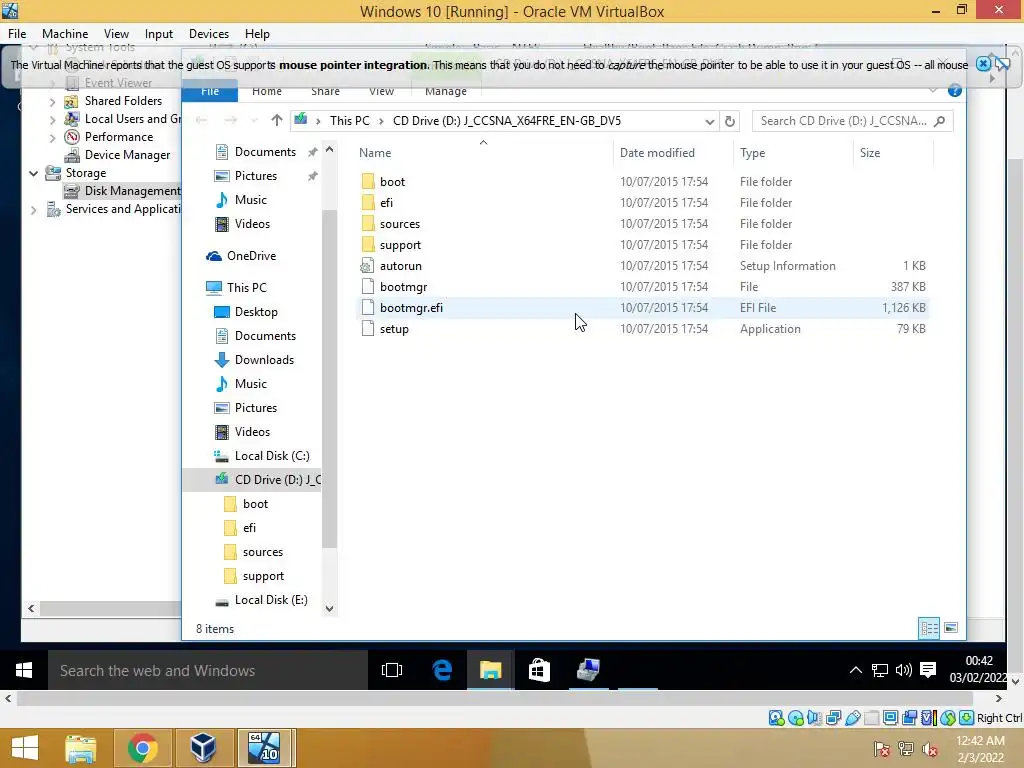
Task: Click Search the web and Windows box
Action: (x=208, y=670)
